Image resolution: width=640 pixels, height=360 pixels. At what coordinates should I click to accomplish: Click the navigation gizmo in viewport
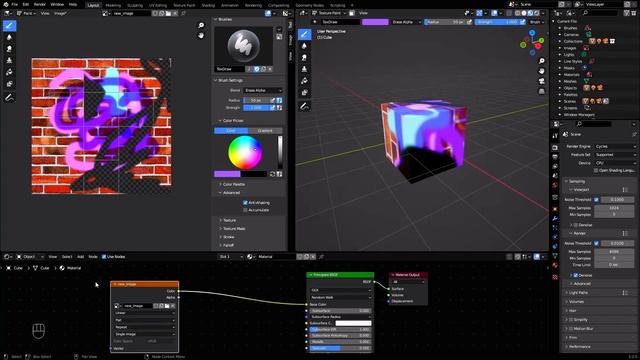point(532,42)
